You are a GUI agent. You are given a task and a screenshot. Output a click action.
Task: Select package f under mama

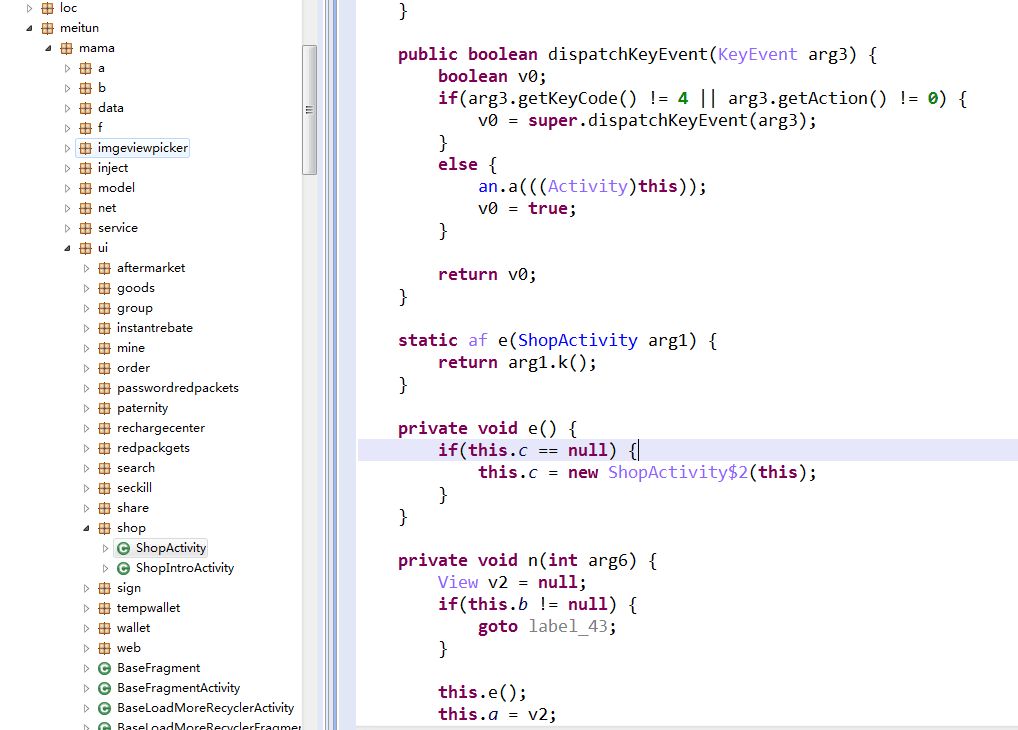[100, 128]
